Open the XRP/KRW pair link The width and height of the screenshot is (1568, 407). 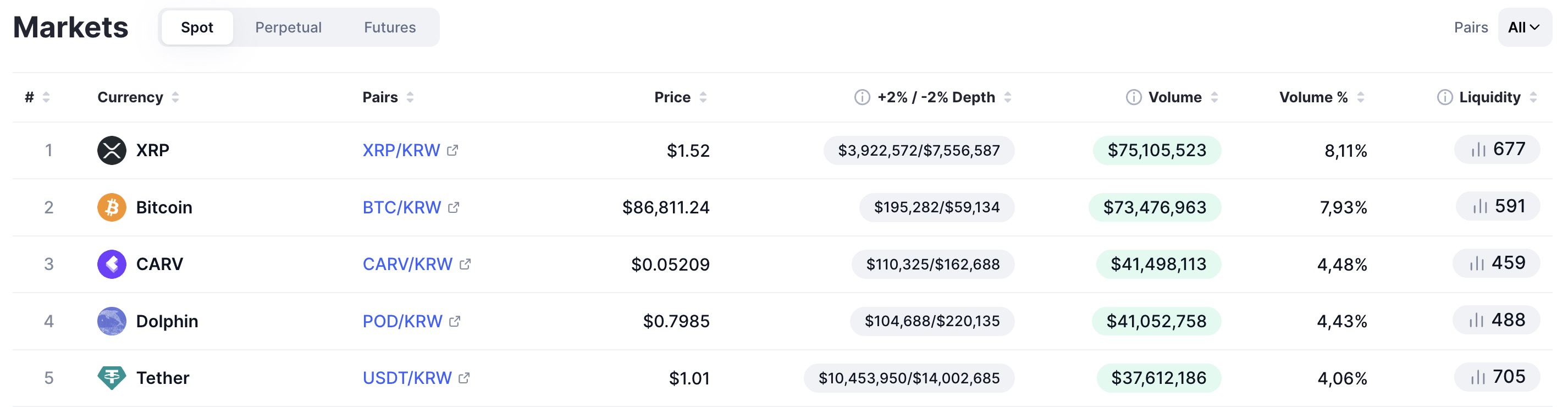(x=401, y=151)
